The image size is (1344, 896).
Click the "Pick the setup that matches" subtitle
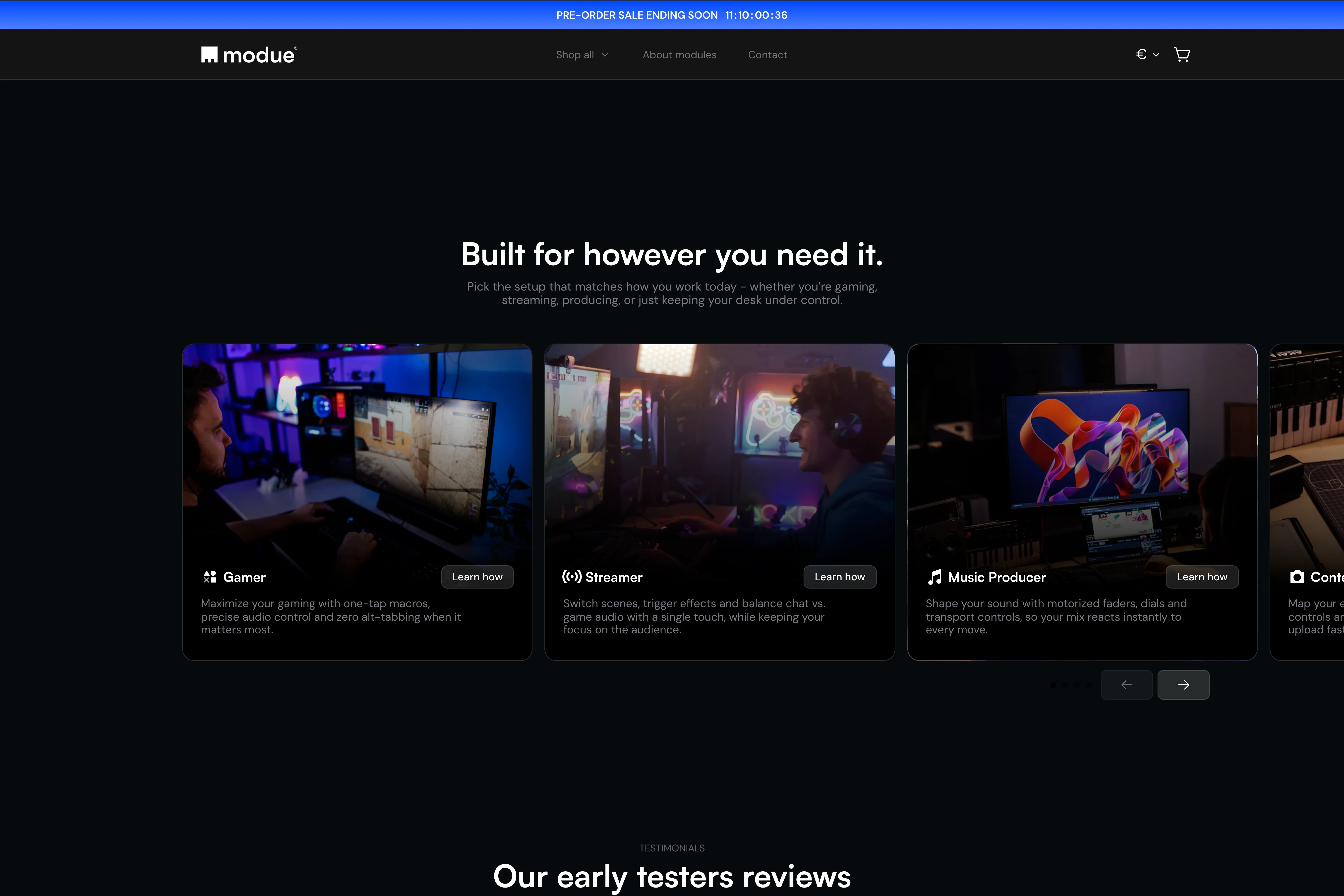point(672,293)
